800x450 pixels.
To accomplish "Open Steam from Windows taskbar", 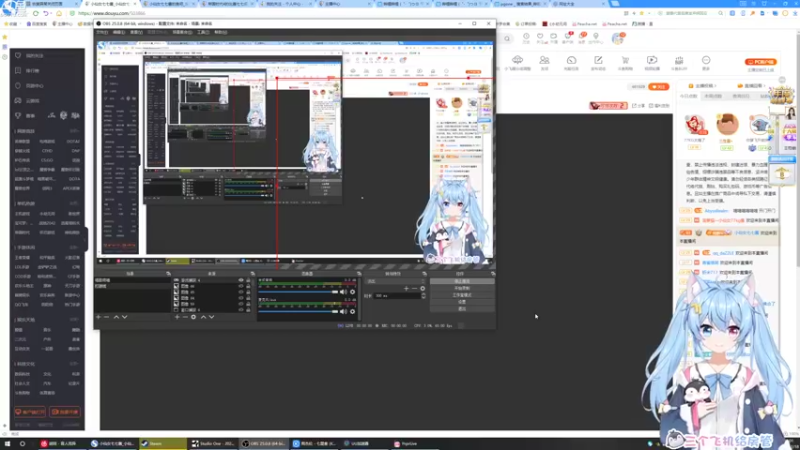I will click(162, 443).
